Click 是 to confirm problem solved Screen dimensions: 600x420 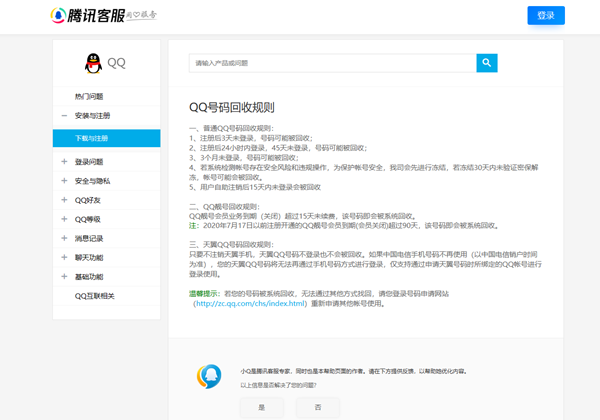(x=261, y=407)
